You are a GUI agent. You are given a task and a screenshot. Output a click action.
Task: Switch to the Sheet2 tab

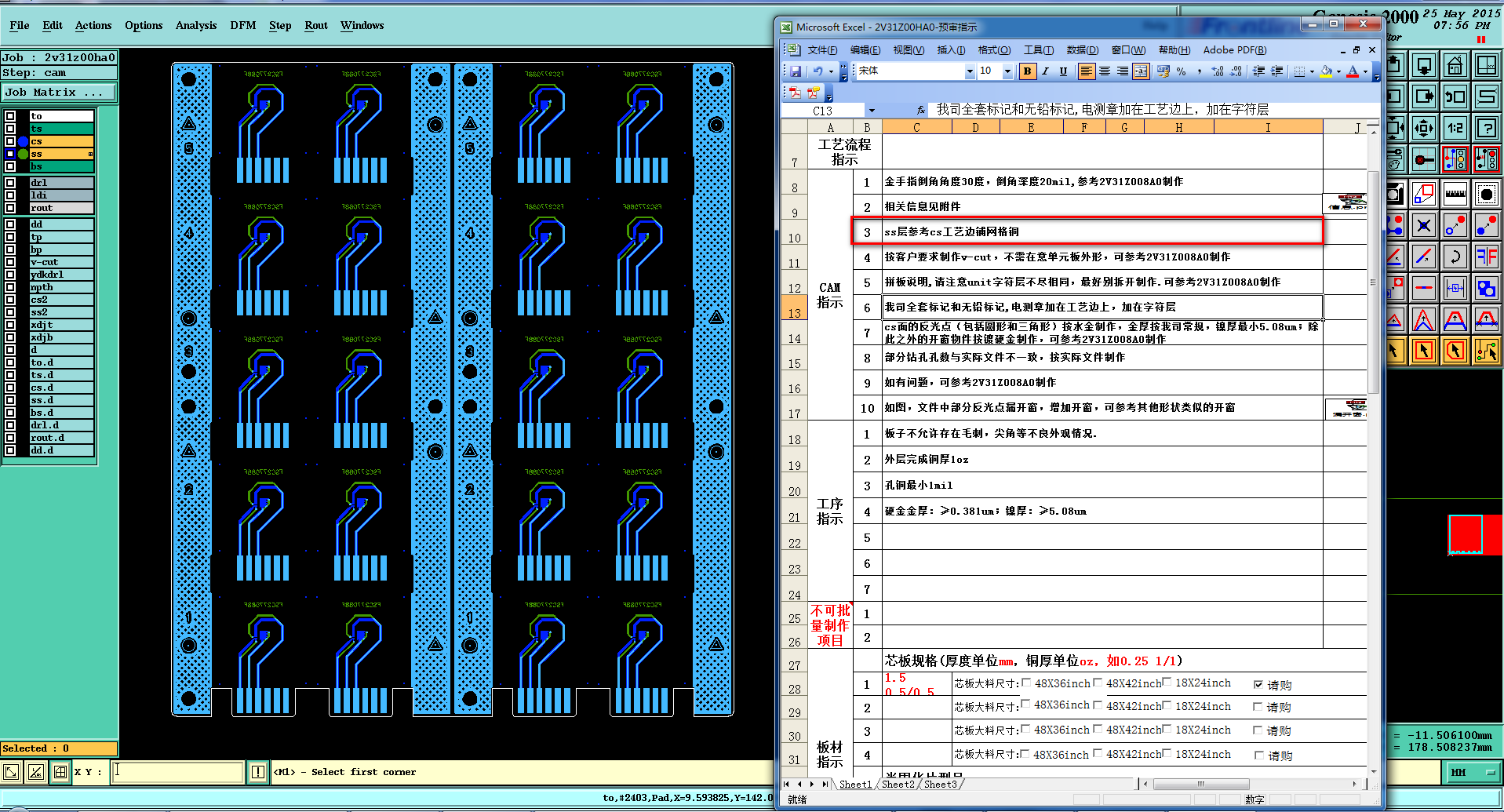[x=898, y=784]
